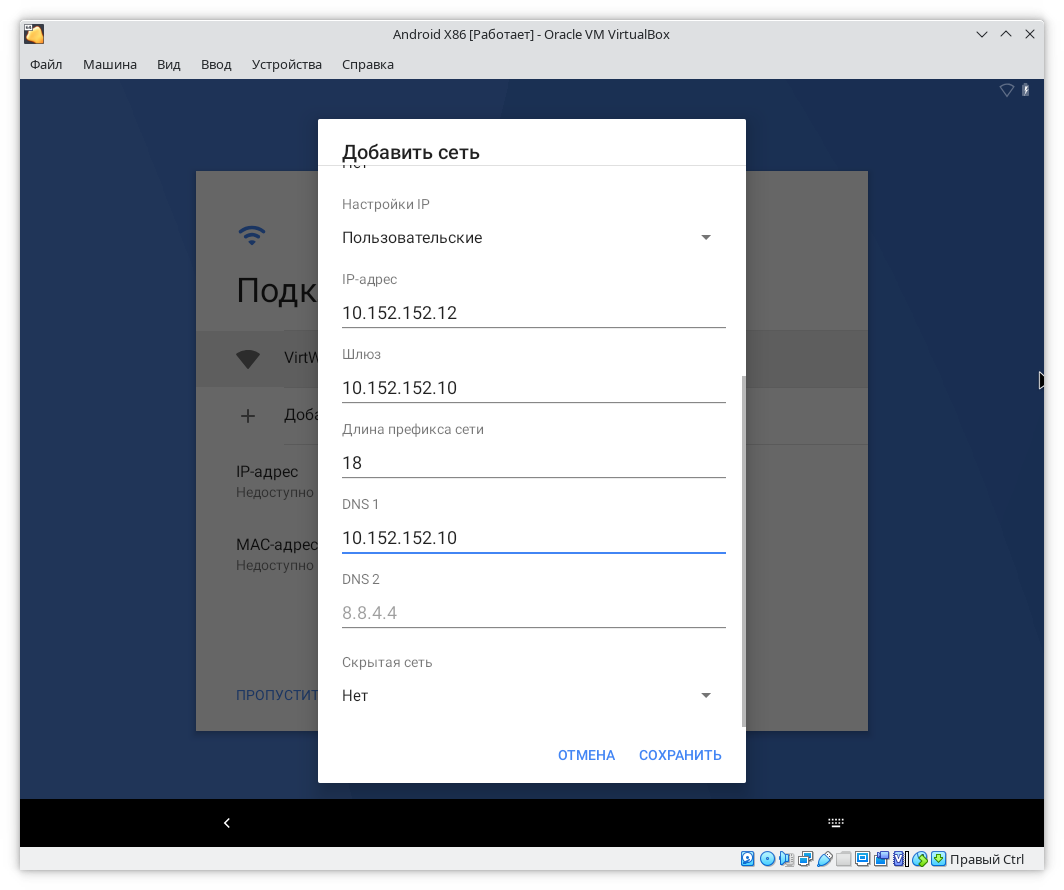Click the dialog's vertical scrollbar

tap(742, 550)
